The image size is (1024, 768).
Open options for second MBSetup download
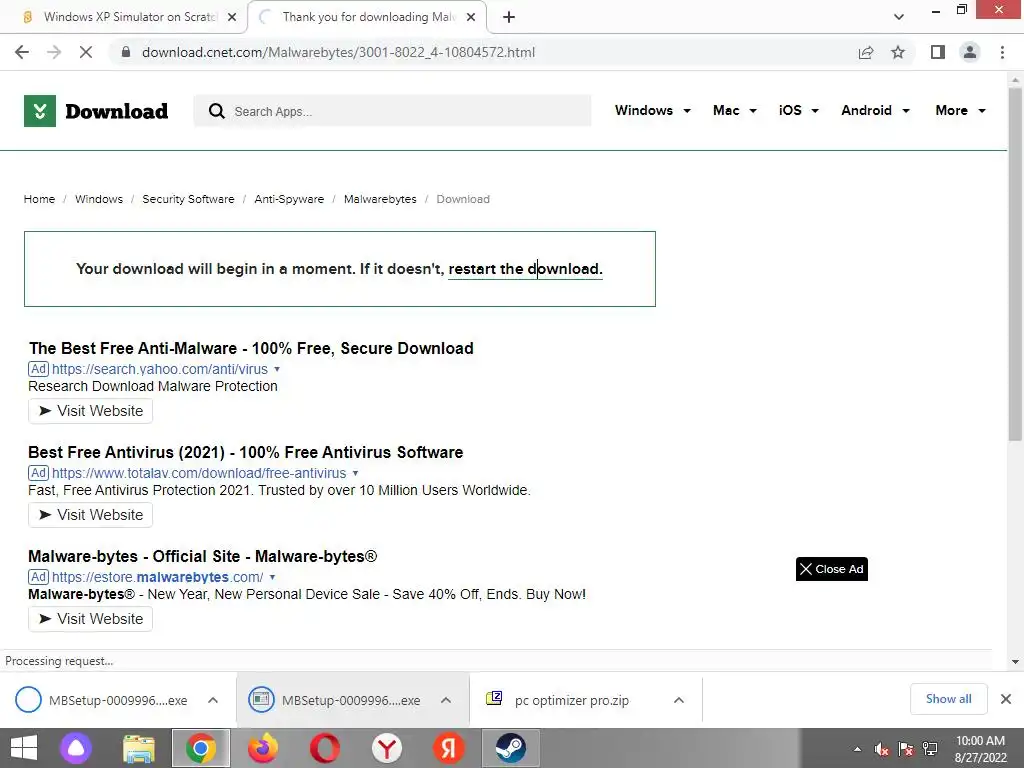[x=446, y=700]
